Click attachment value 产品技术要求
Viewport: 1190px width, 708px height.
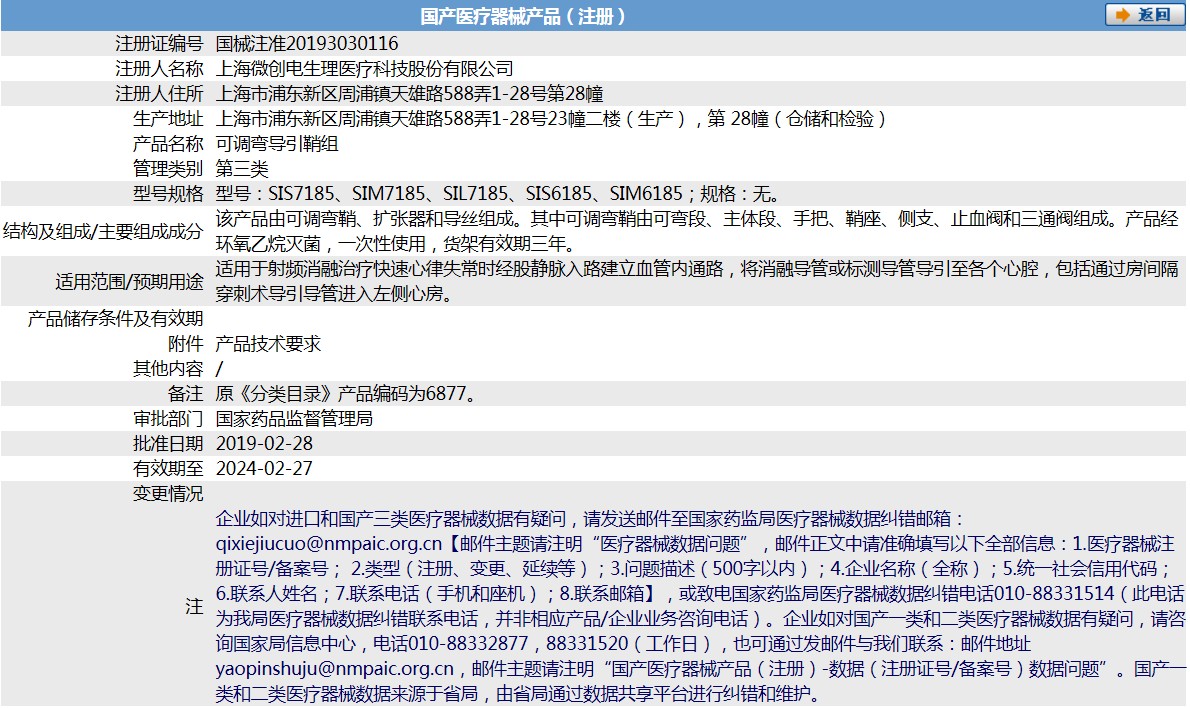click(269, 344)
